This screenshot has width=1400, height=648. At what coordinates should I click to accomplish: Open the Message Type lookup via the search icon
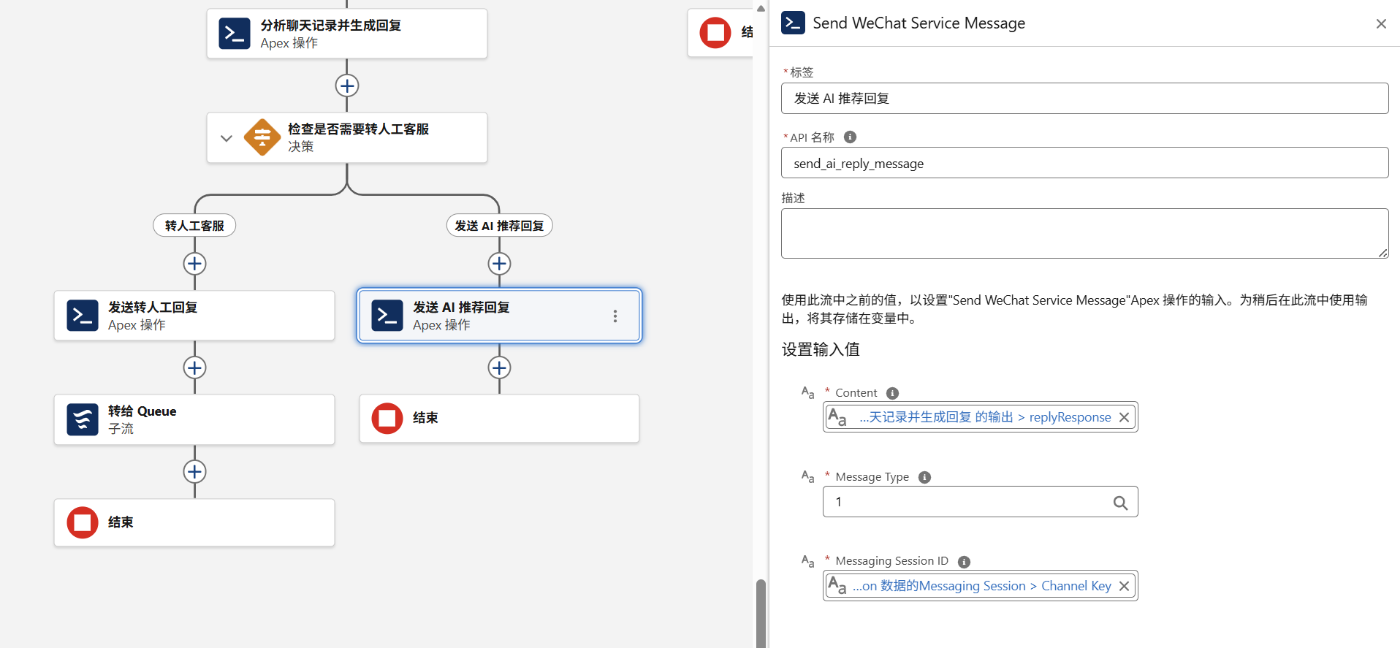coord(1120,502)
